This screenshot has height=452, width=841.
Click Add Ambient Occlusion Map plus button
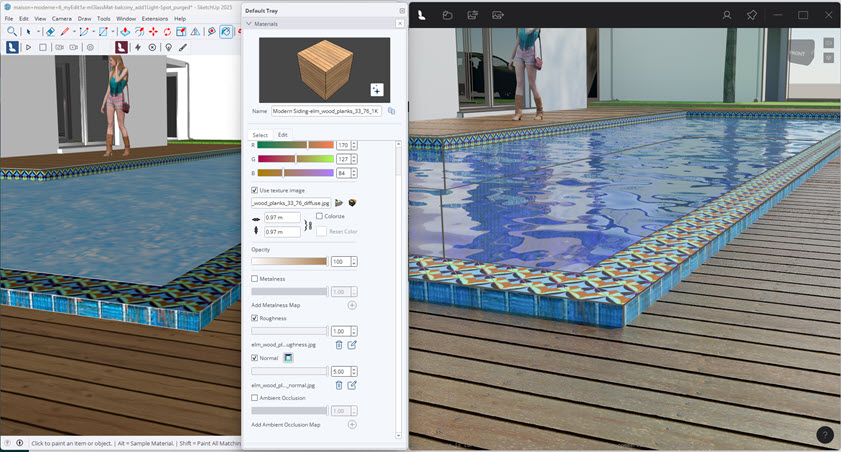(x=352, y=424)
